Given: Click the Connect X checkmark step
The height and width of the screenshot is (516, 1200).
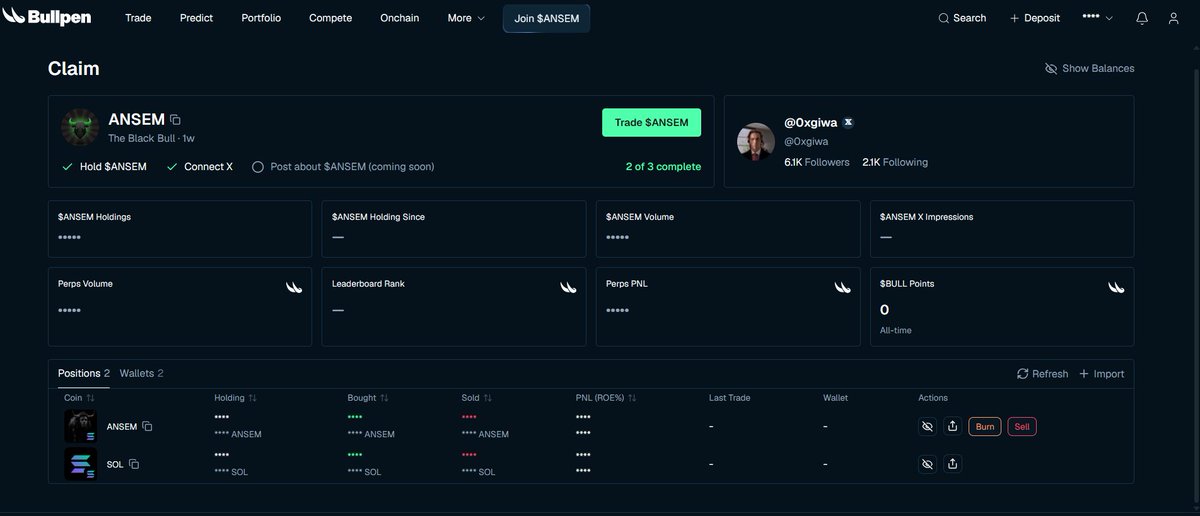Looking at the screenshot, I should (x=200, y=167).
